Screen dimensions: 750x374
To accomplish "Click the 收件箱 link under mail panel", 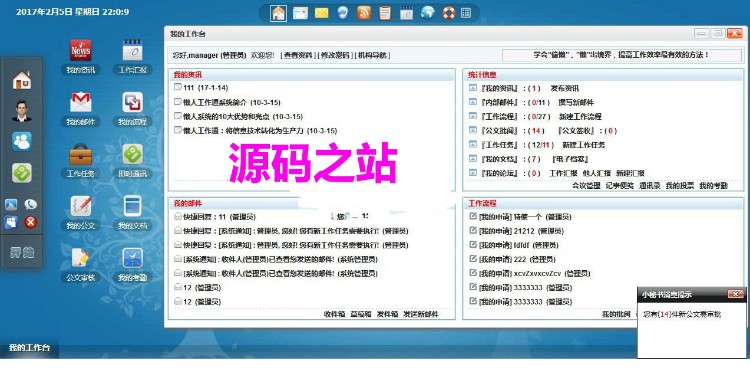I will 334,314.
